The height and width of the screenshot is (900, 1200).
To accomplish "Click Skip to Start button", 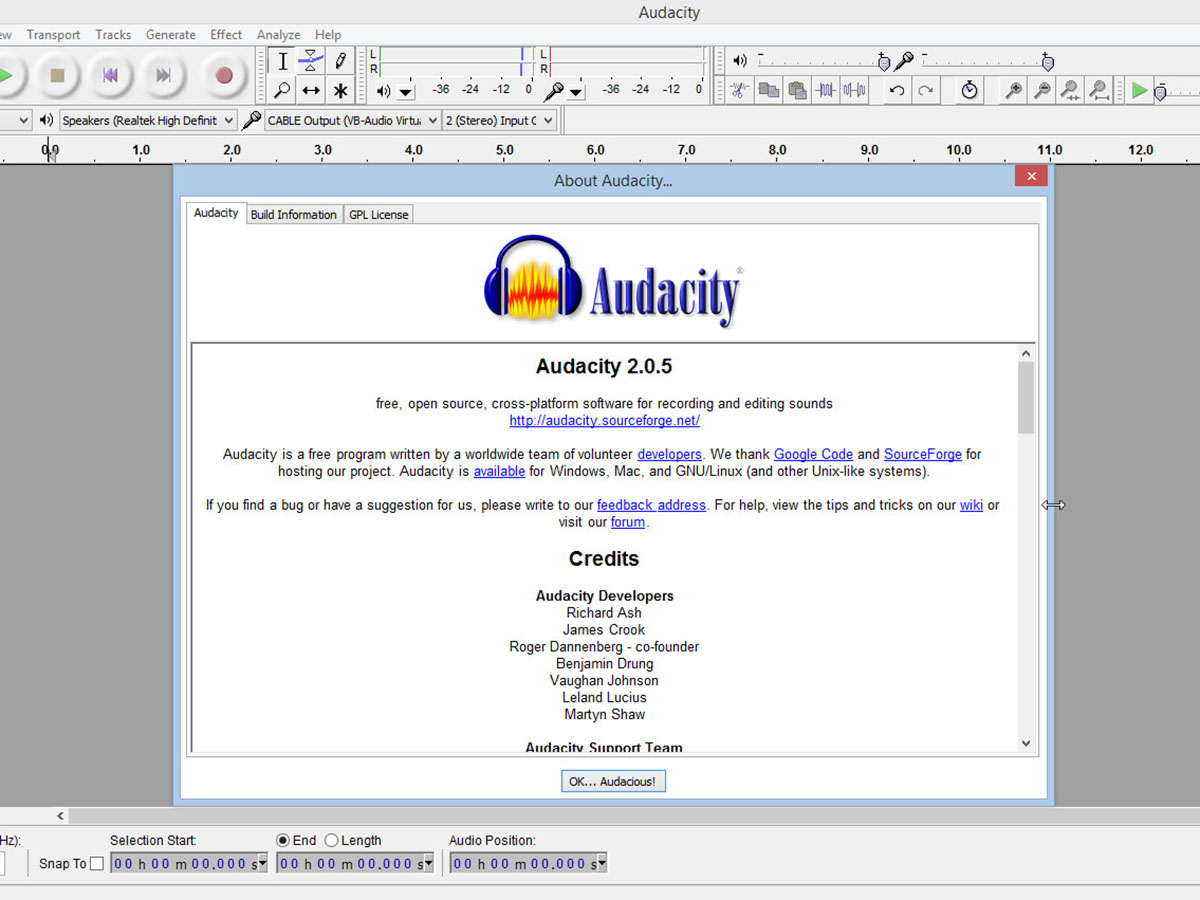I will click(111, 75).
